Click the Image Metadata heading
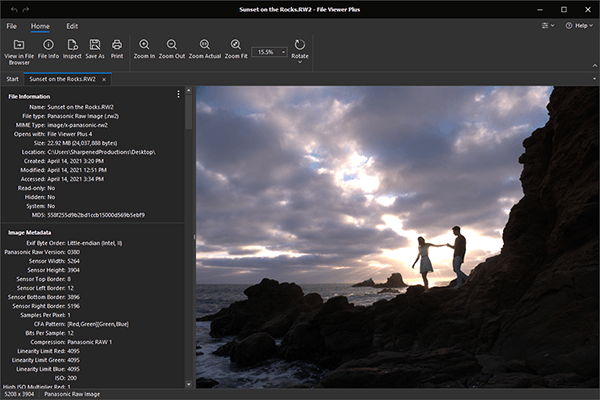 click(29, 232)
